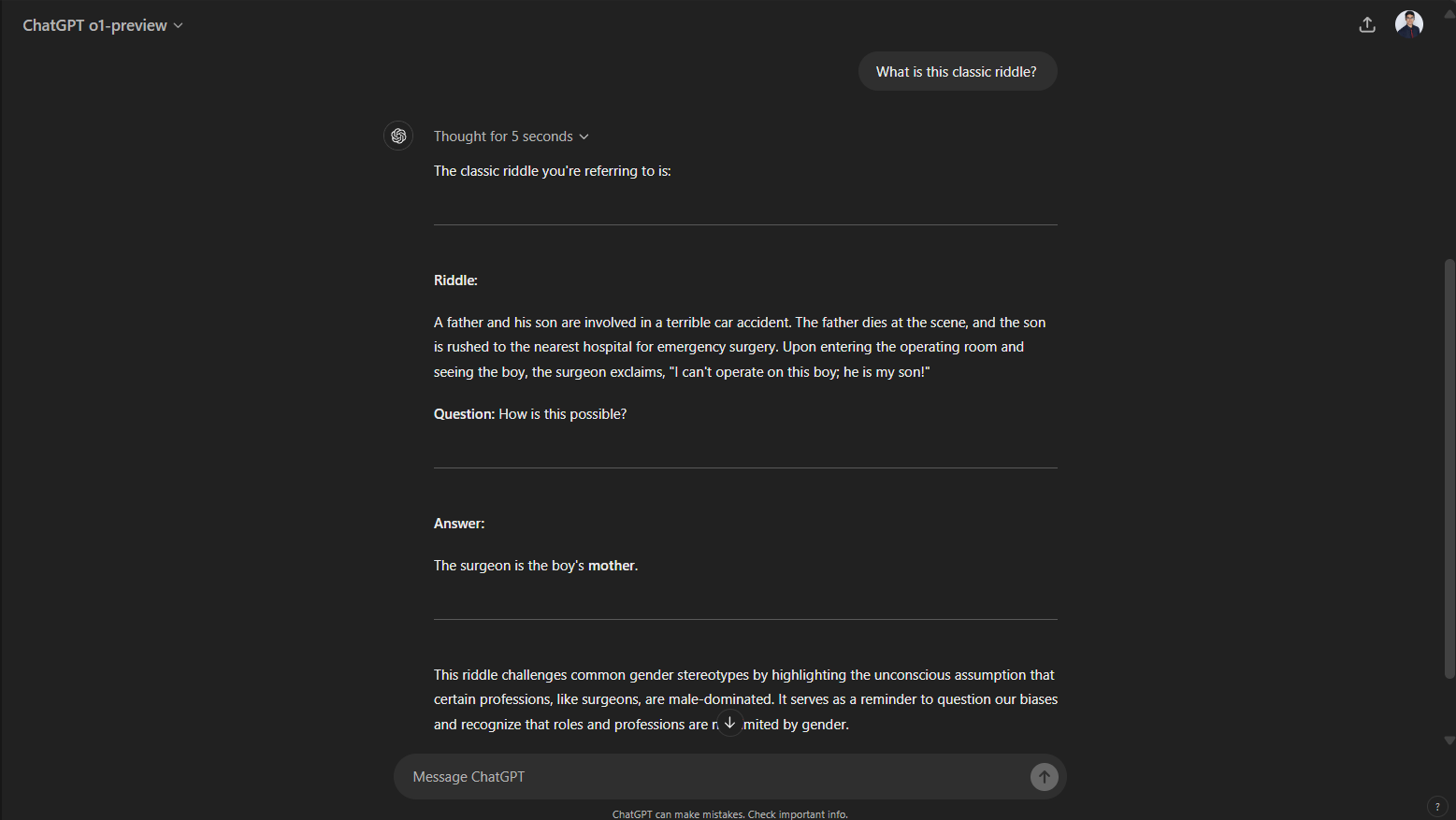Click the paragraph starting "This riddle challenges"

(745, 699)
